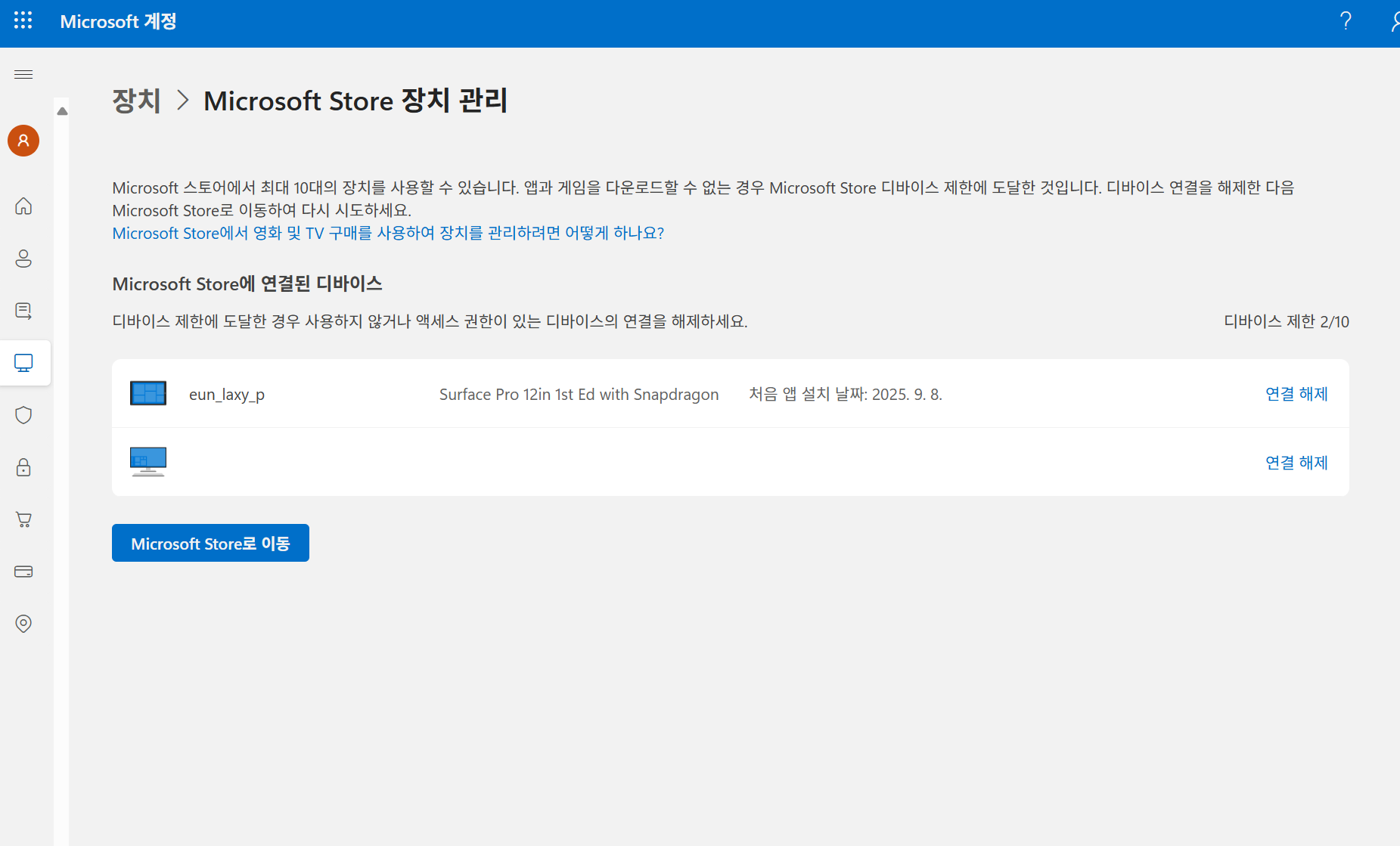Open the Security shield icon
Viewport: 1400px width, 846px height.
click(x=23, y=415)
